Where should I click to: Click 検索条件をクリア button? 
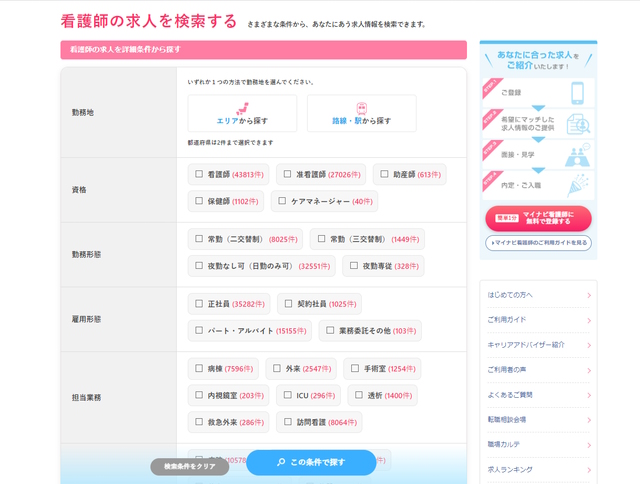pyautogui.click(x=190, y=466)
